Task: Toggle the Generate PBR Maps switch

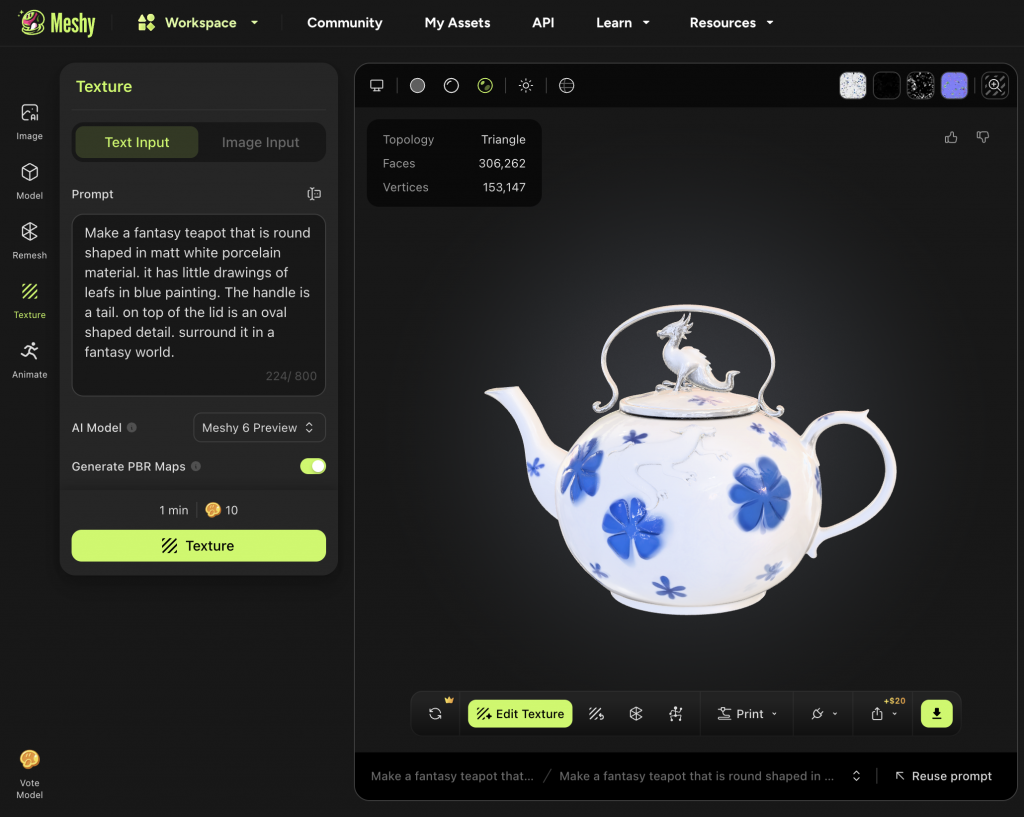Action: (313, 466)
